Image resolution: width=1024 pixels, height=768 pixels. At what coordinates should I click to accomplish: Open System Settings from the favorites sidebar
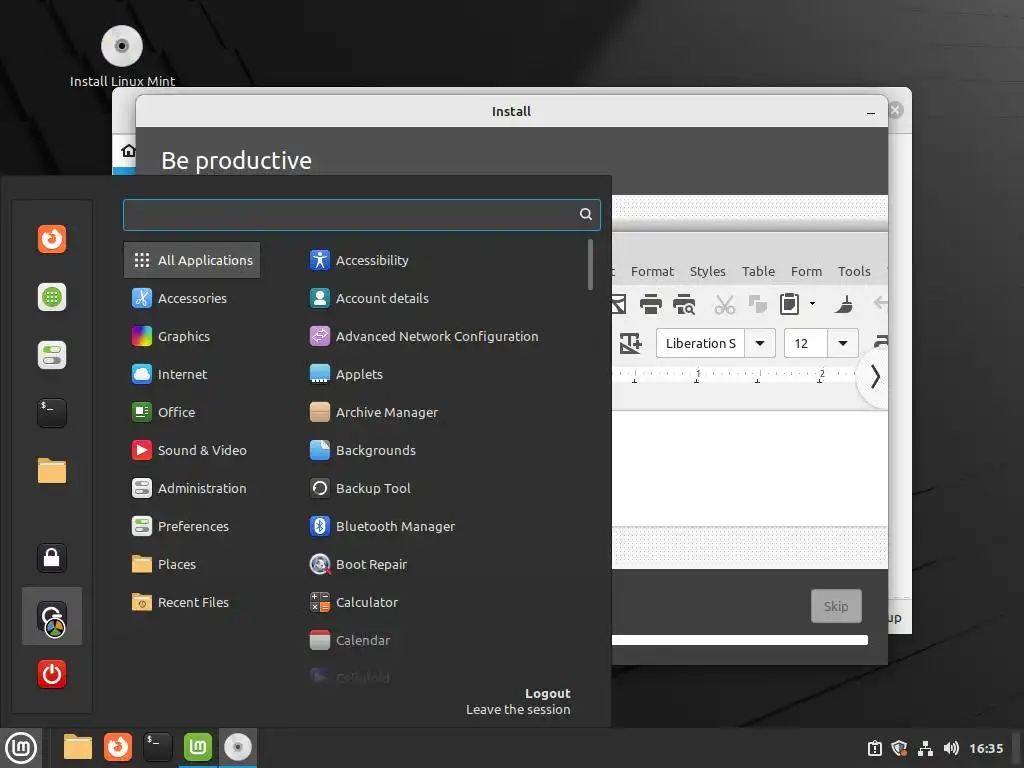click(x=52, y=355)
